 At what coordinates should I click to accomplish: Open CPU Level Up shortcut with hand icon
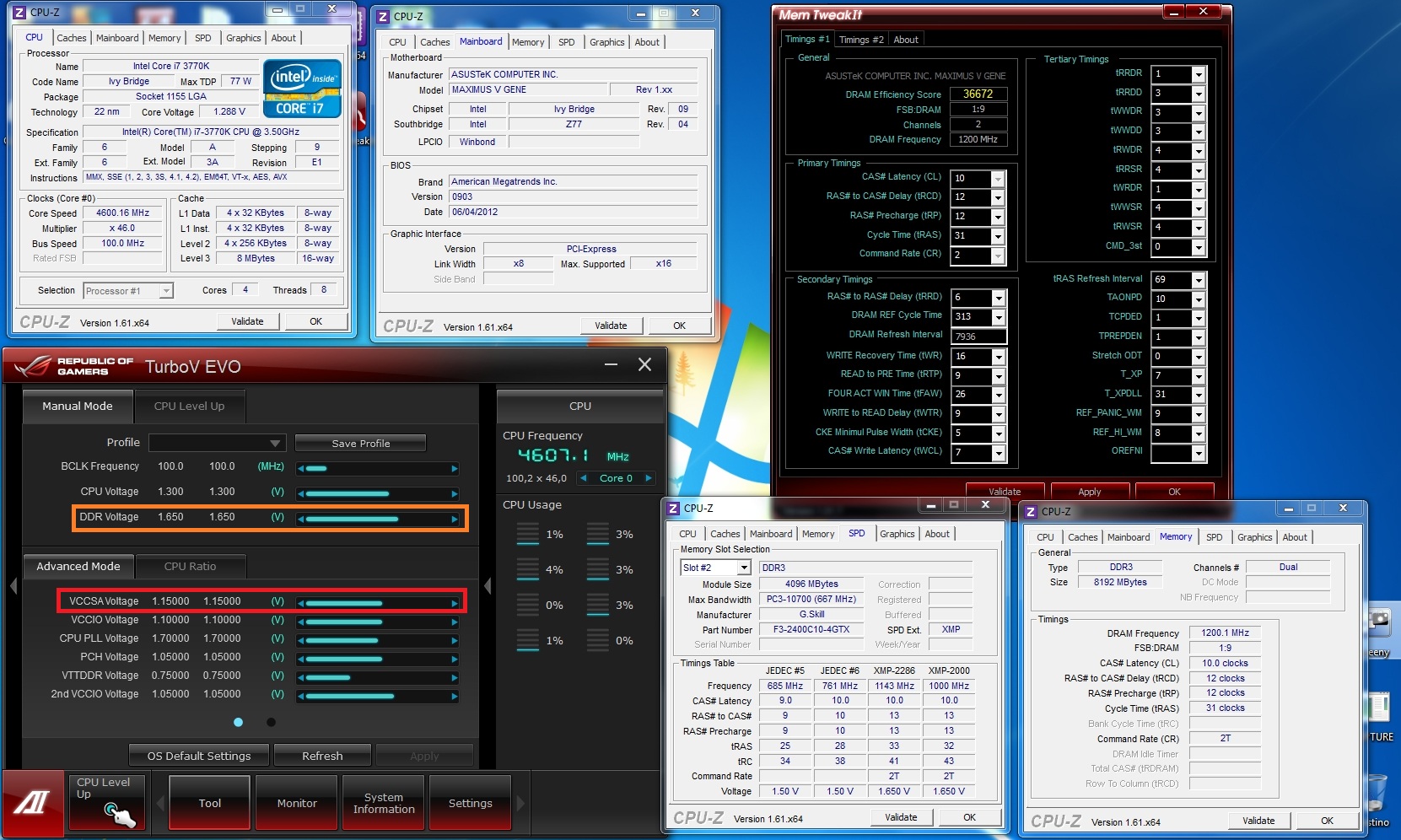(x=109, y=801)
